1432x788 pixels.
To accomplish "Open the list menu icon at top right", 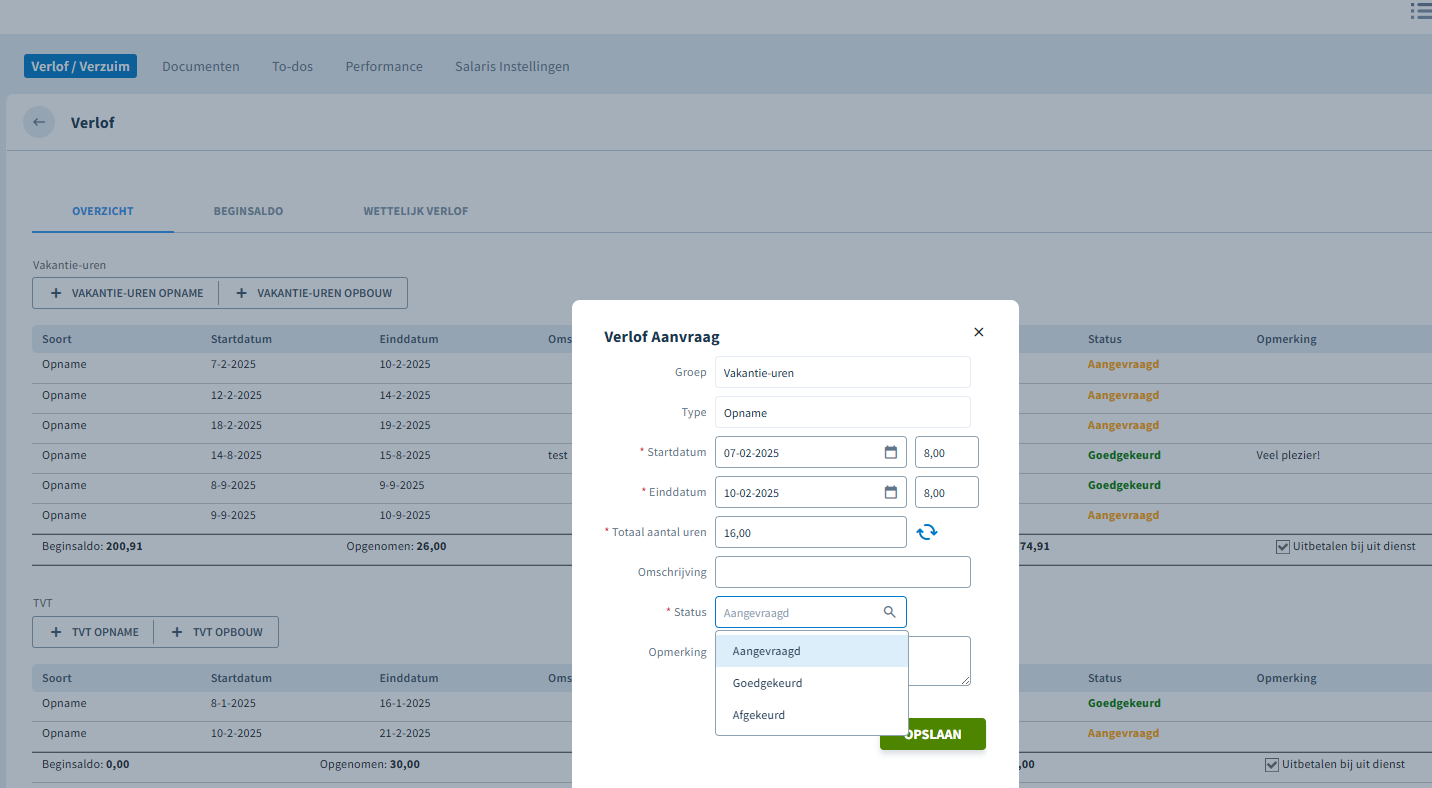I will (1421, 11).
